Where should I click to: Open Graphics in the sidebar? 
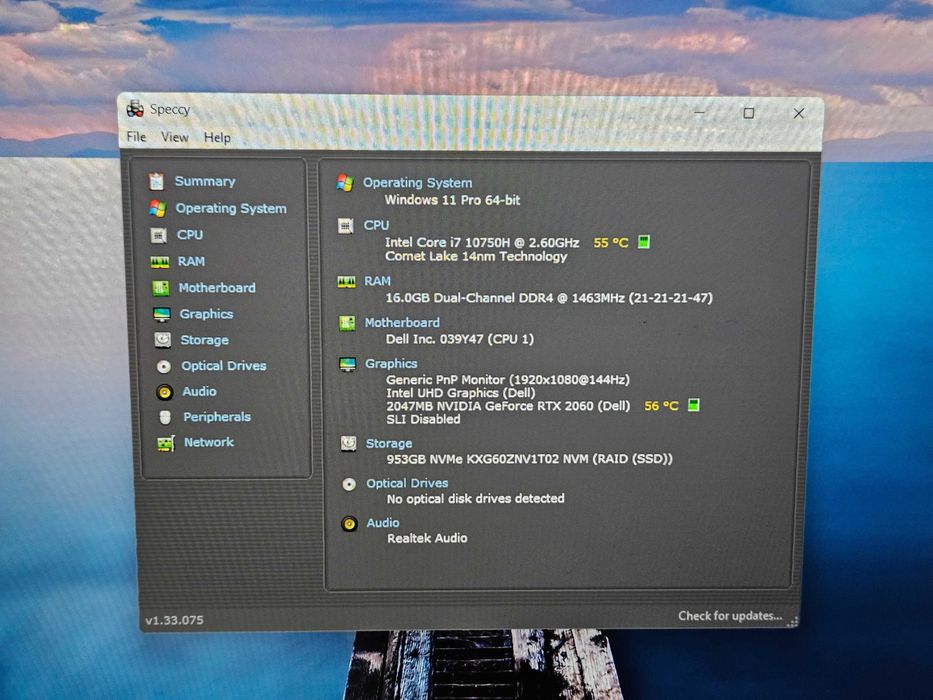coord(206,314)
